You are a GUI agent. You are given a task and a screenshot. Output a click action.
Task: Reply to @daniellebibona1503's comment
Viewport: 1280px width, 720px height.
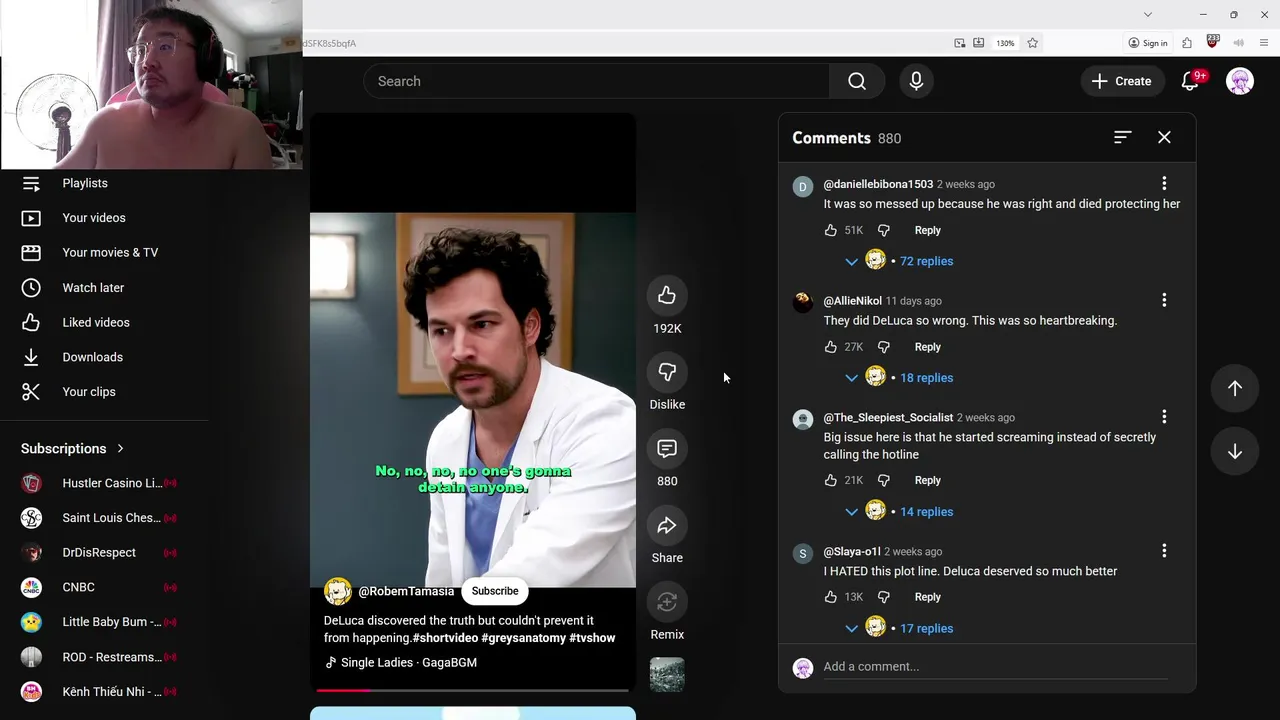[927, 230]
